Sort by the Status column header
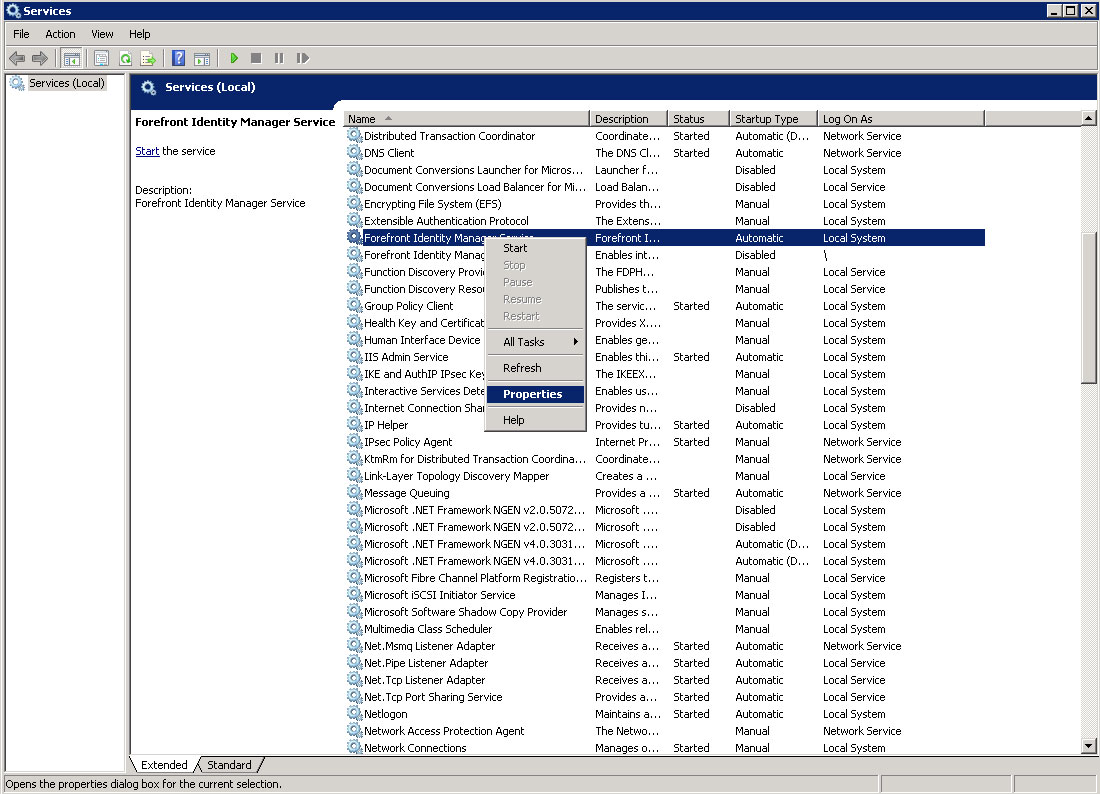This screenshot has height=794, width=1100. pos(698,119)
